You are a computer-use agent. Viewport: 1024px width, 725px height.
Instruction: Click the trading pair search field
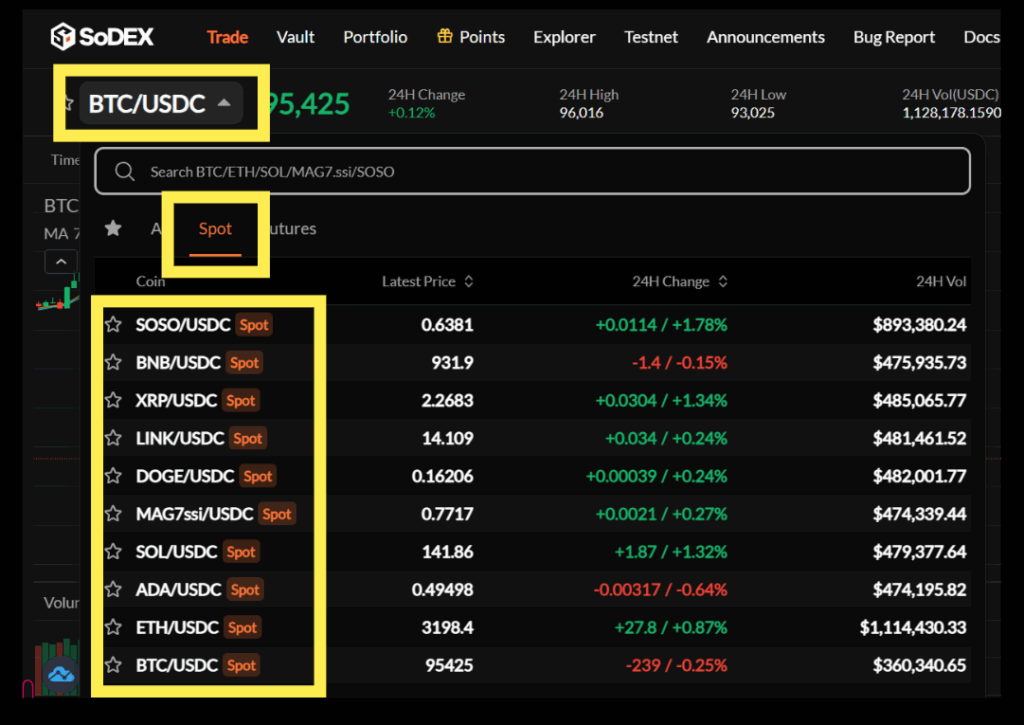(540, 172)
